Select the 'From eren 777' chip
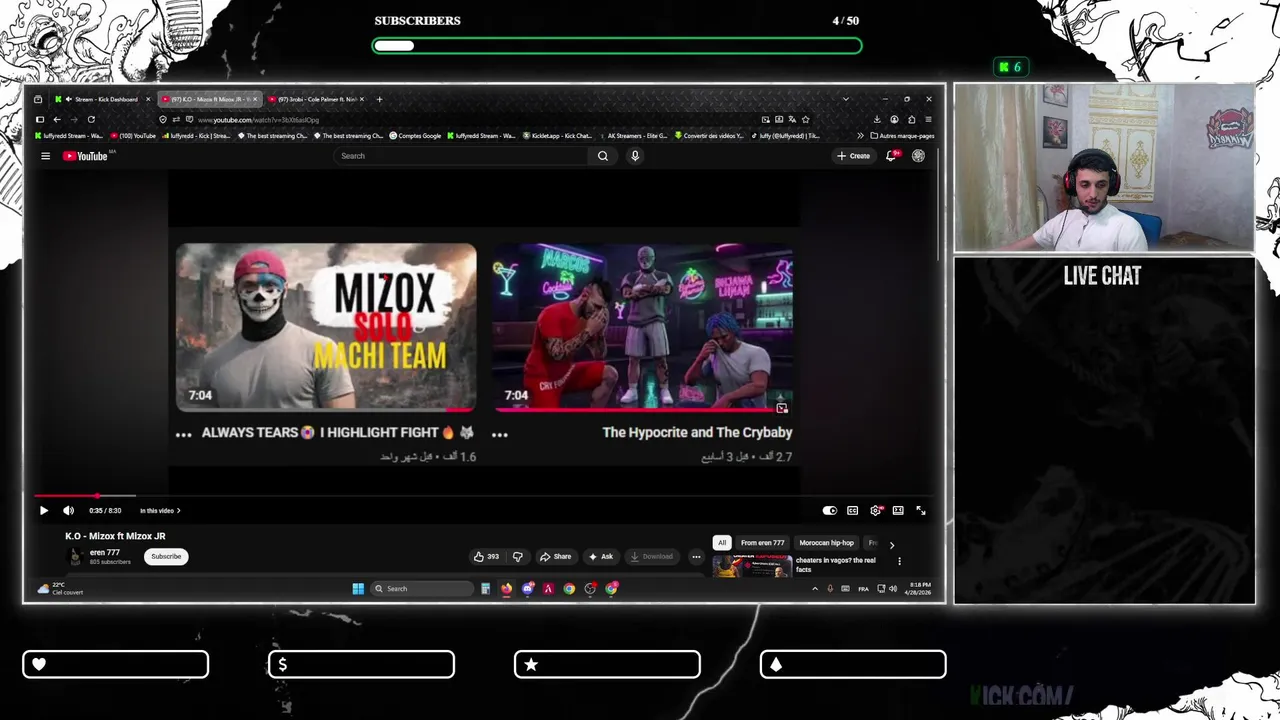Image resolution: width=1280 pixels, height=720 pixels. tap(763, 543)
